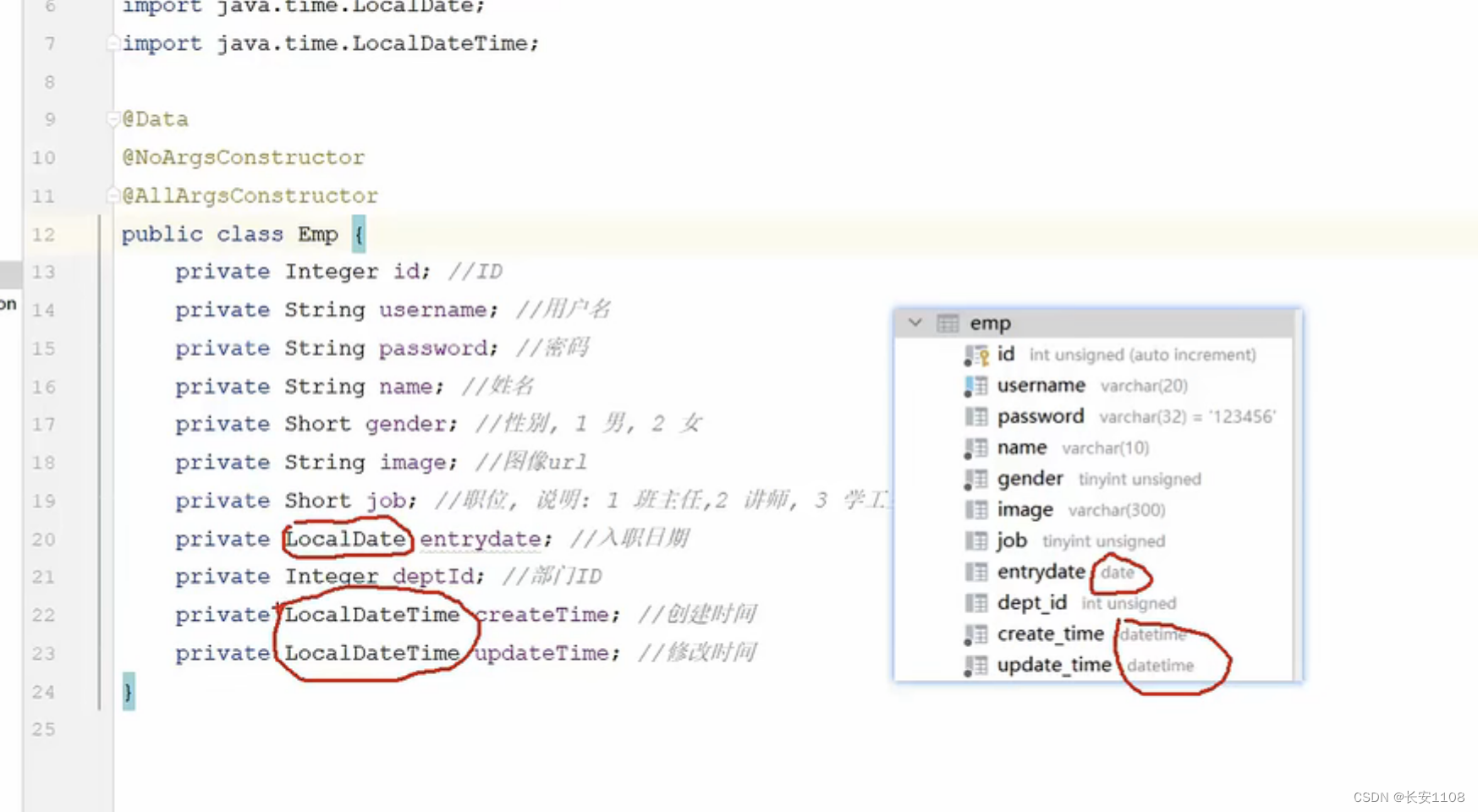
Task: Fold the import block at line 7
Action: 113,42
